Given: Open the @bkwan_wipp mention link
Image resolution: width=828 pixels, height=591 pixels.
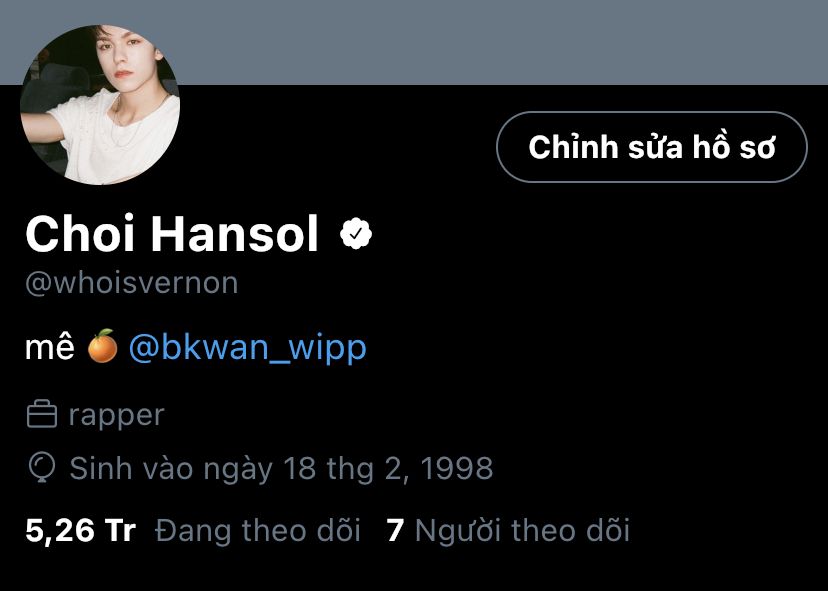Looking at the screenshot, I should (248, 348).
